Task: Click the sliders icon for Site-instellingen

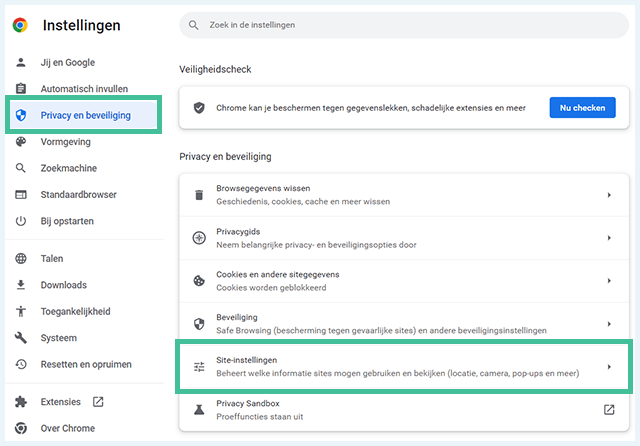Action: [199, 367]
